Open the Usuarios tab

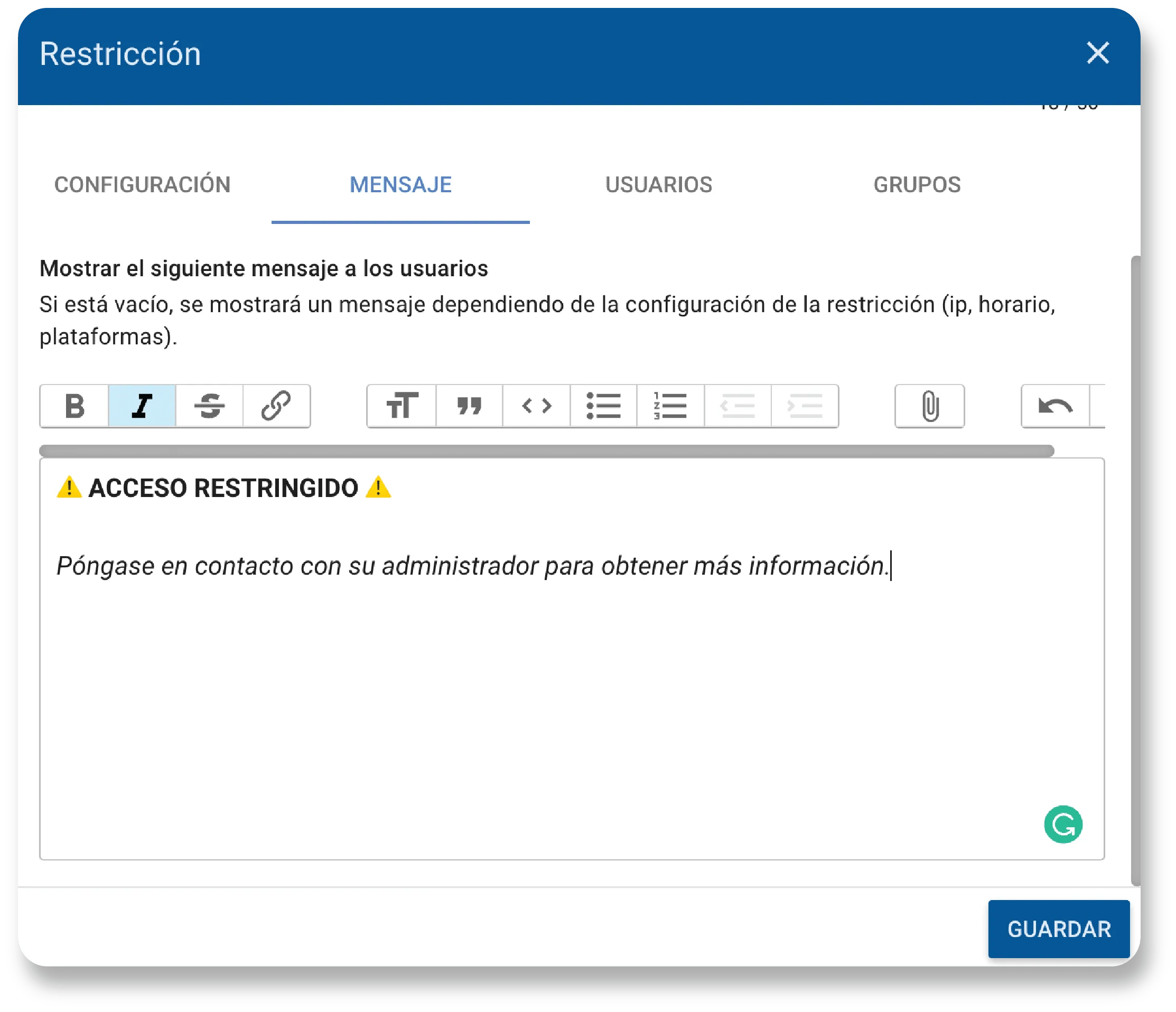[658, 185]
